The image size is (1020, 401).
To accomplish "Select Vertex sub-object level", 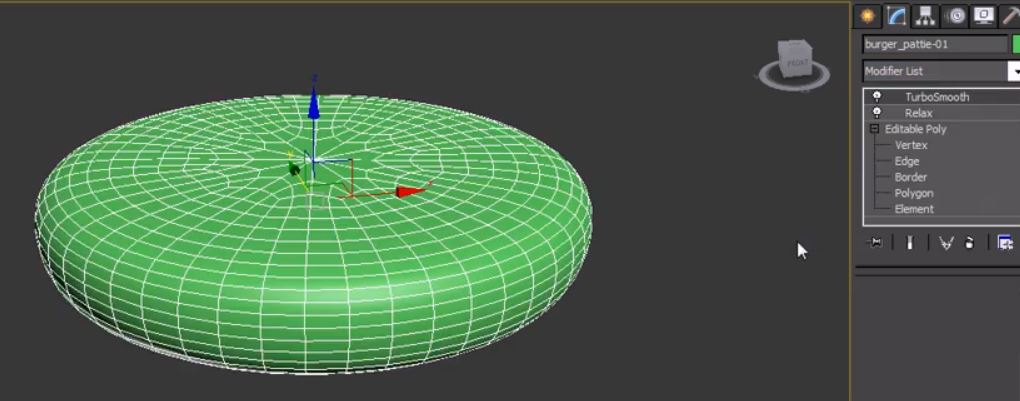I will pos(911,145).
